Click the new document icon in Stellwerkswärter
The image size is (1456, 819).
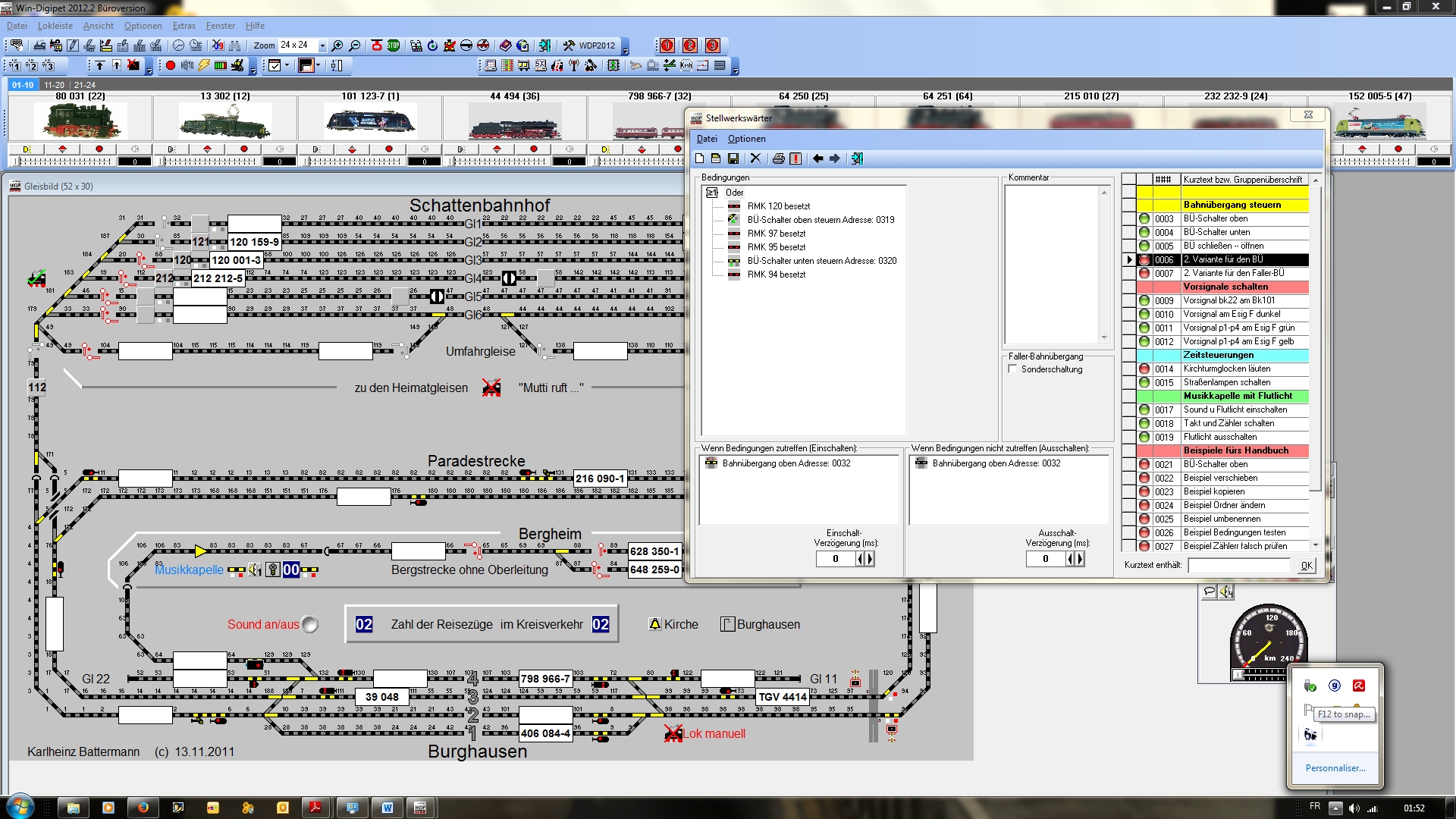coord(700,158)
